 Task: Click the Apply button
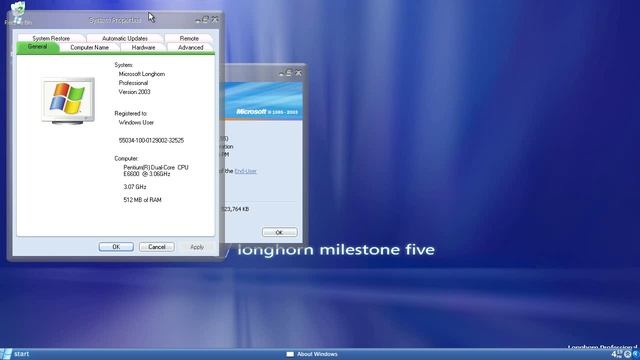[x=197, y=247]
